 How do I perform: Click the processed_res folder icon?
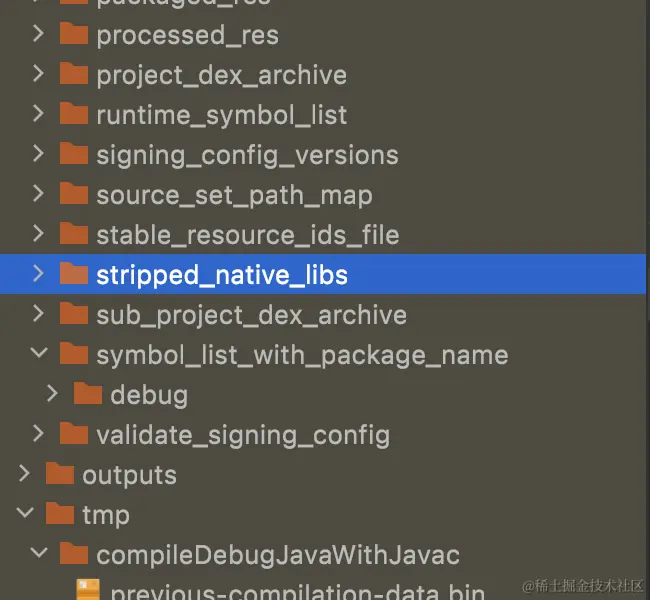point(74,34)
